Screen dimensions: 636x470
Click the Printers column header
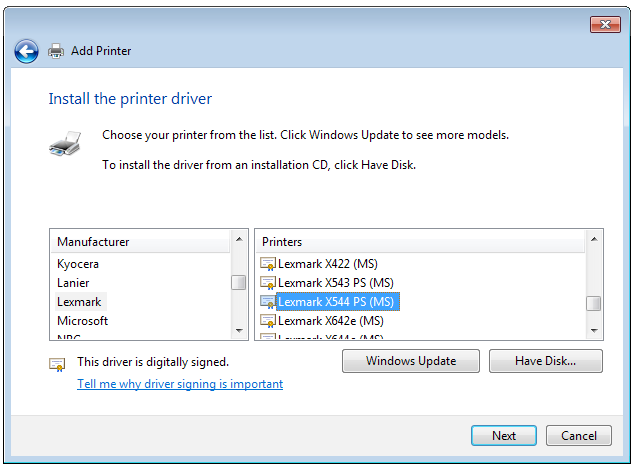click(x=420, y=242)
